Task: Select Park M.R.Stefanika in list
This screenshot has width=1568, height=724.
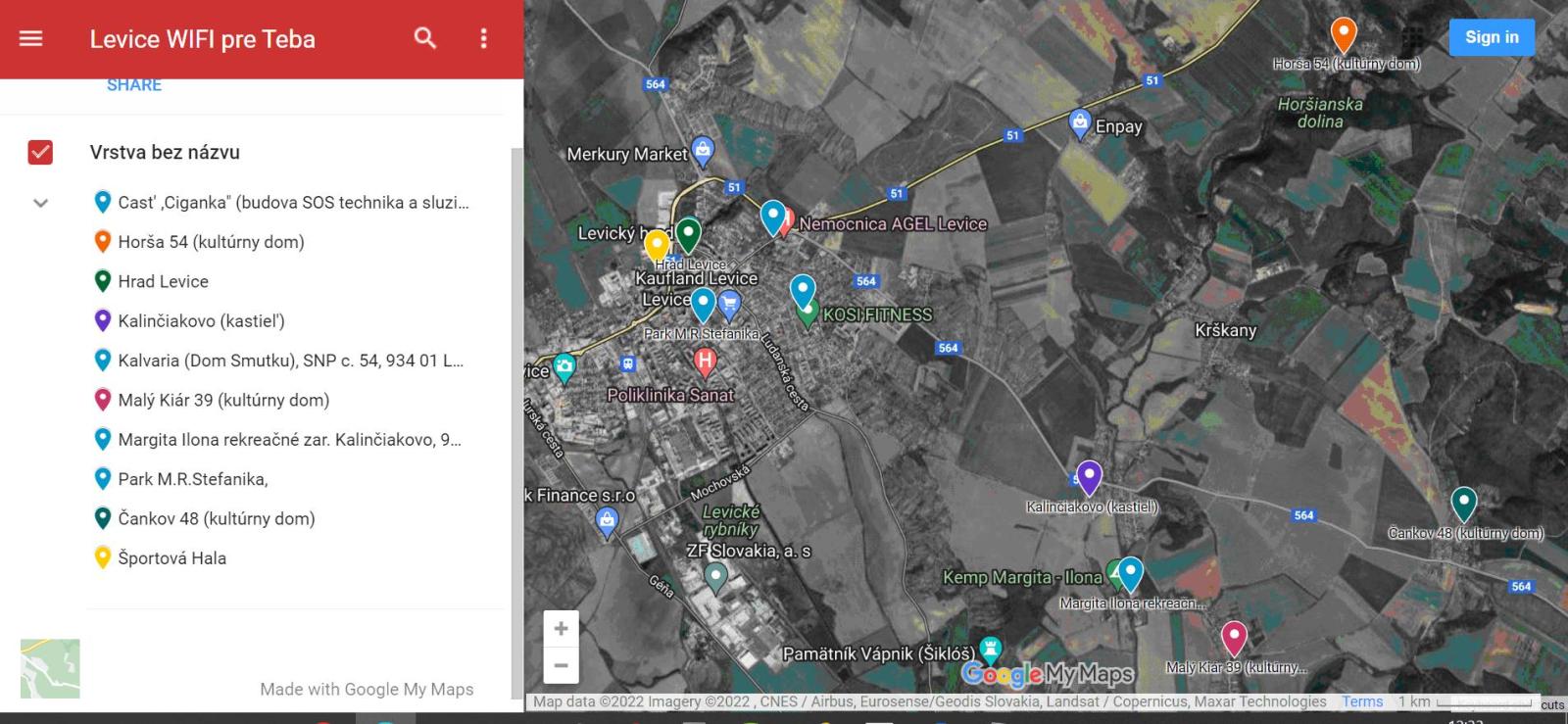Action: tap(180, 479)
